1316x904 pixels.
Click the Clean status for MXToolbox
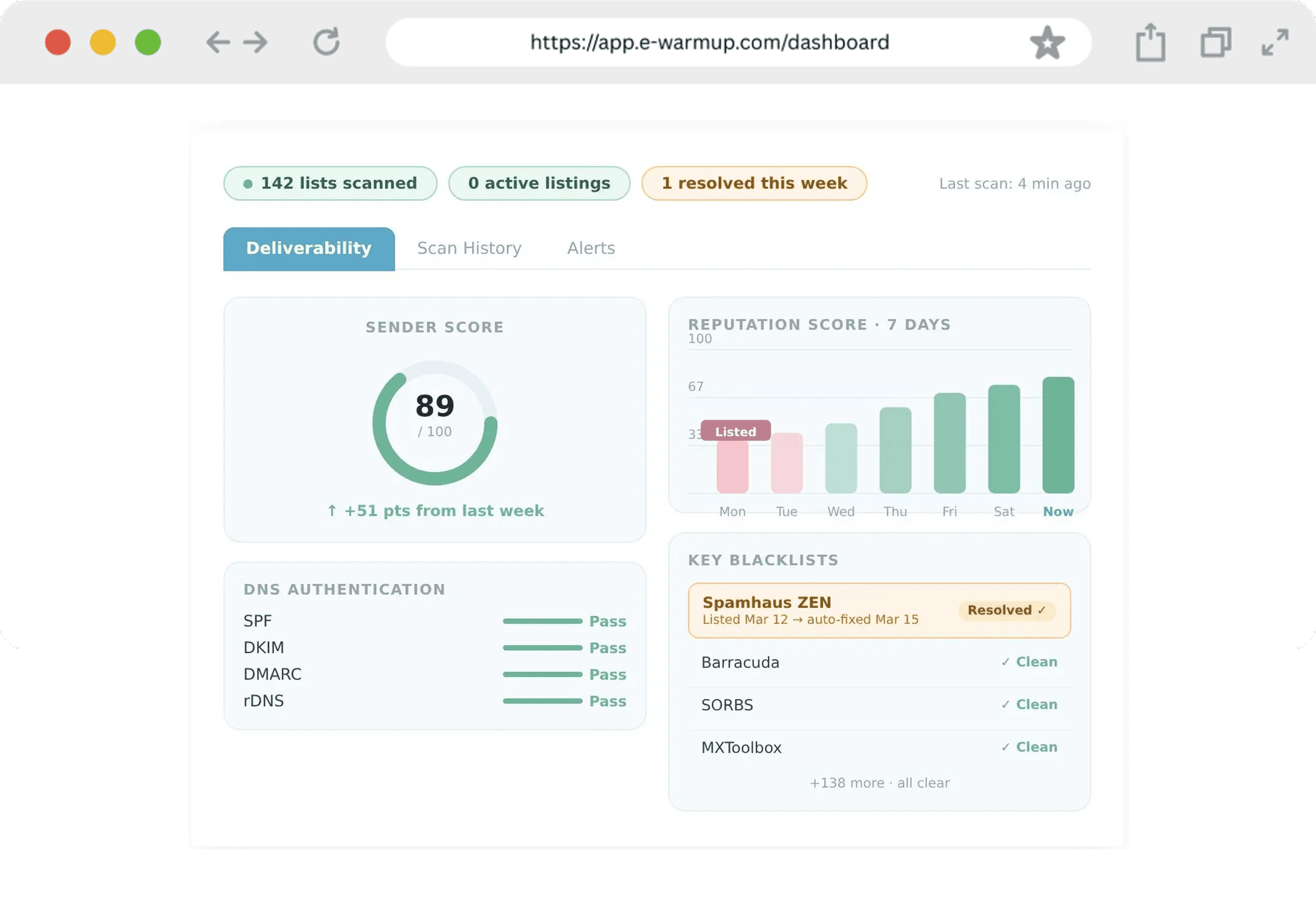(1029, 747)
